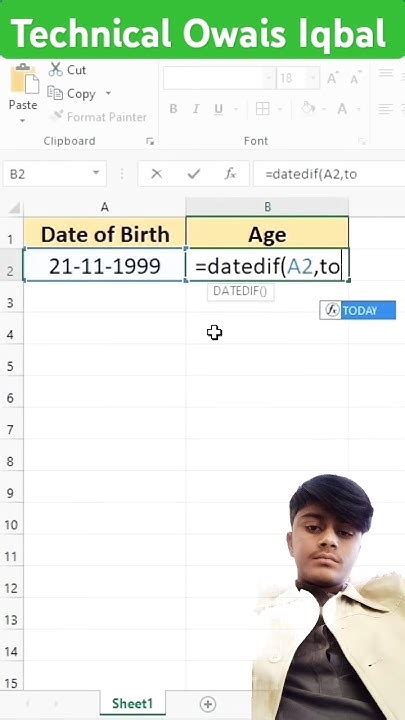
Task: Select row 1 header
Action: coord(11,233)
